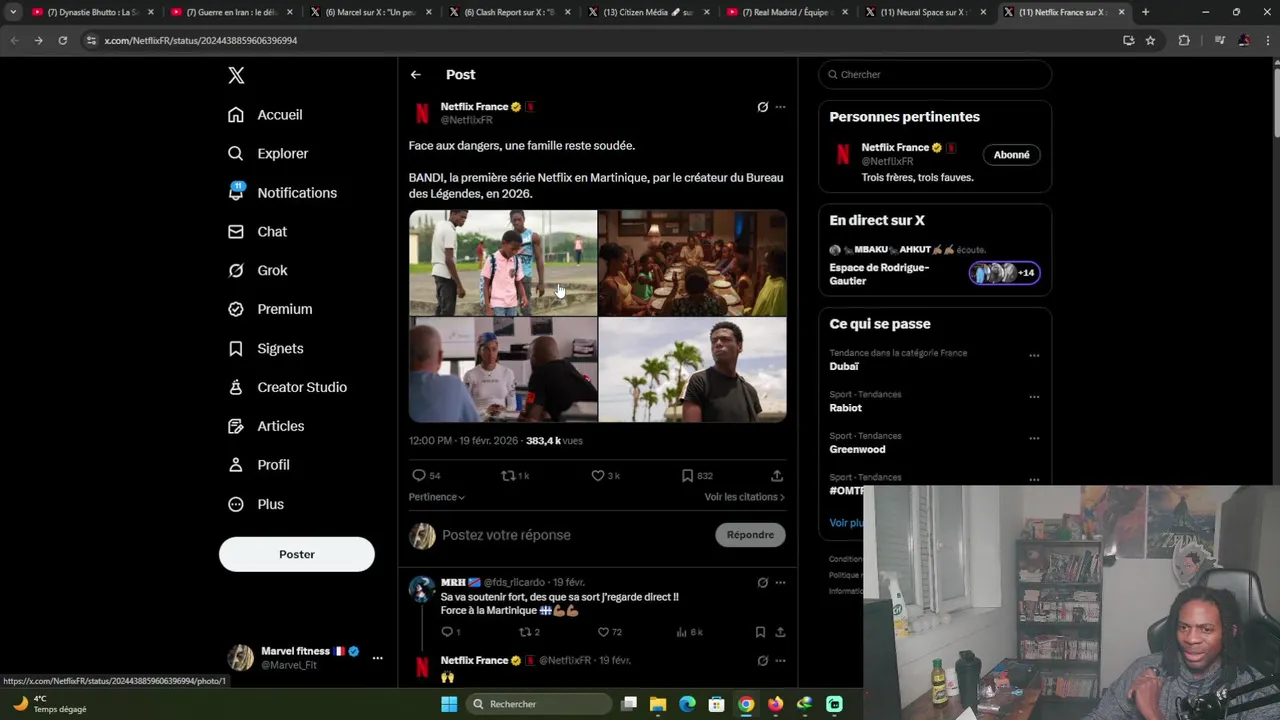Click the X logo in the sidebar
The image size is (1280, 720).
(236, 75)
